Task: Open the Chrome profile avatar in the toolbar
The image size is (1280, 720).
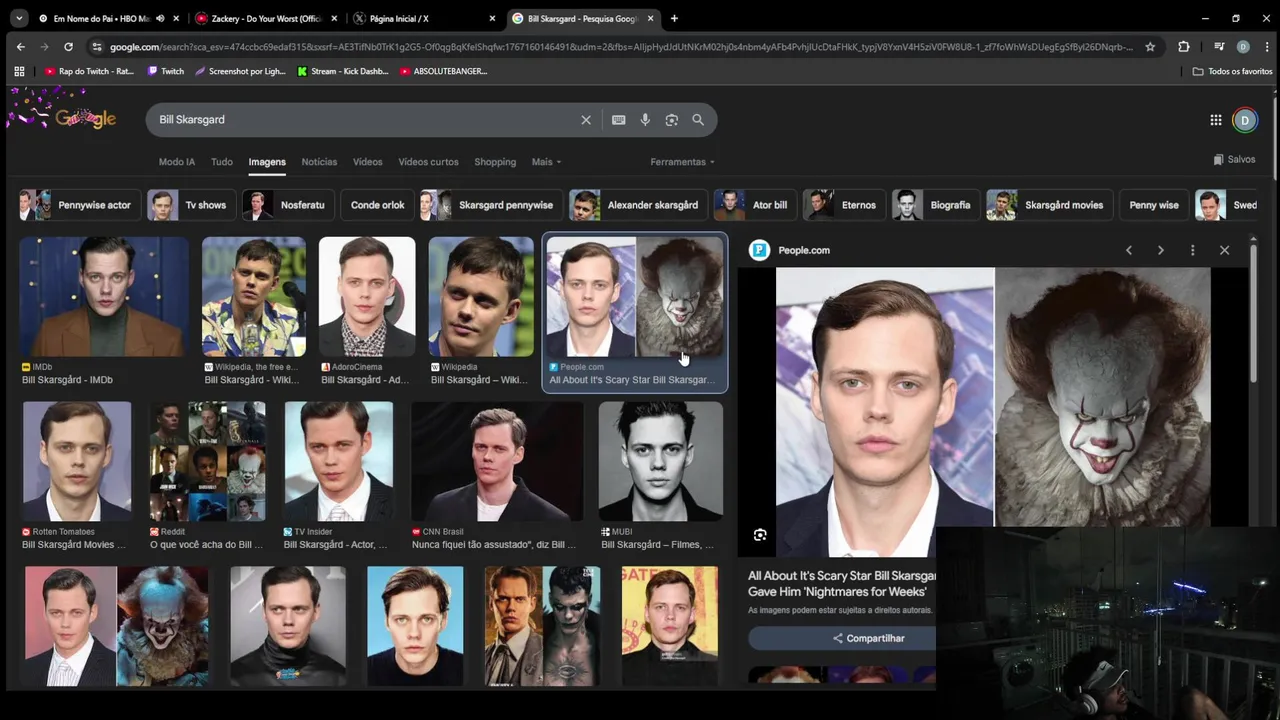Action: 1243,47
